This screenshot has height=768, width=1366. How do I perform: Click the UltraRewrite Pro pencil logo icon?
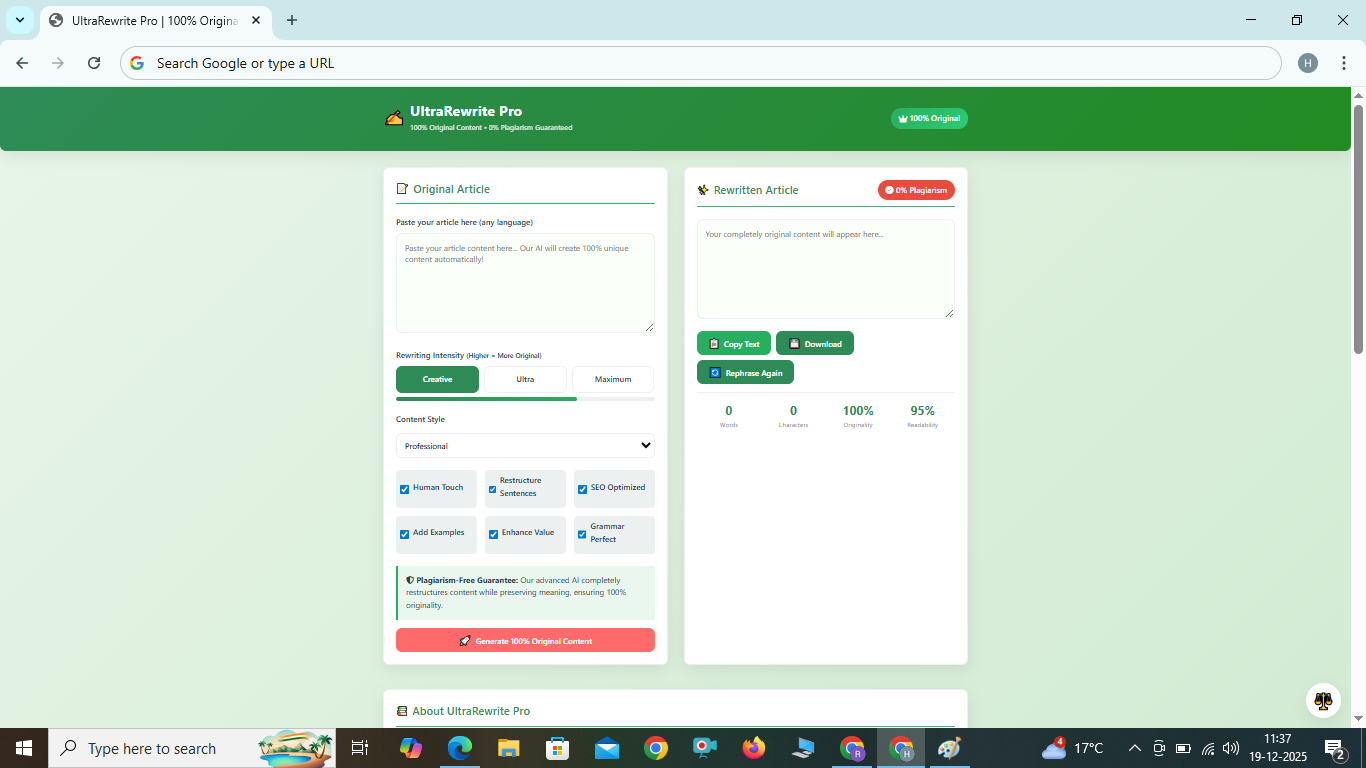394,116
